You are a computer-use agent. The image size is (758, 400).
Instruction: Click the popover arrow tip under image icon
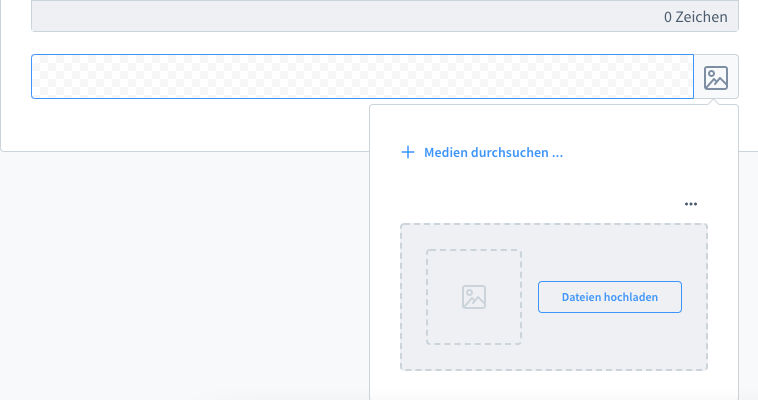tap(716, 102)
